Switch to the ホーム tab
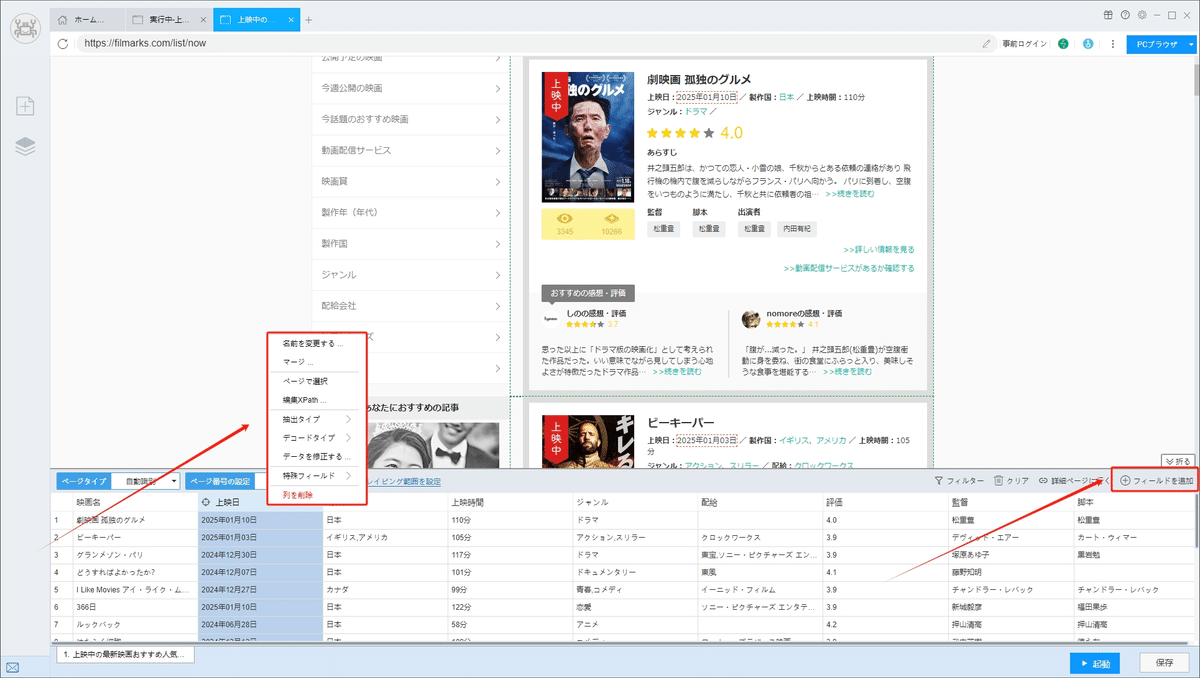The image size is (1200, 678). coord(88,19)
